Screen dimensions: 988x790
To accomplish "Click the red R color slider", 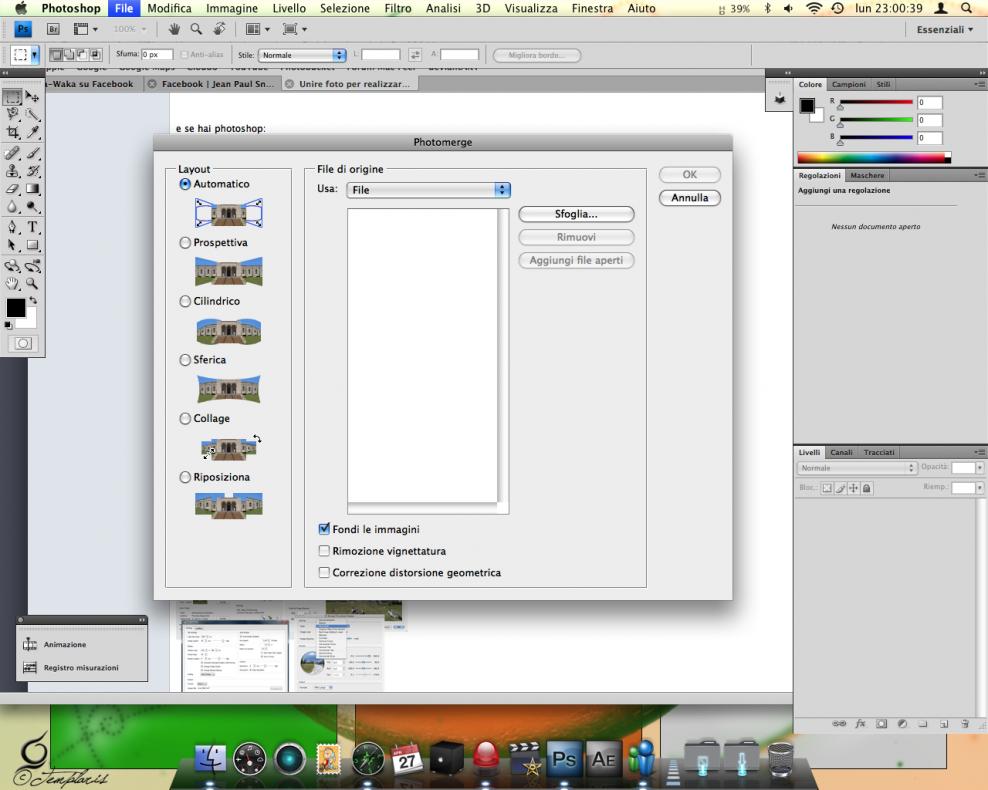I will [x=876, y=102].
